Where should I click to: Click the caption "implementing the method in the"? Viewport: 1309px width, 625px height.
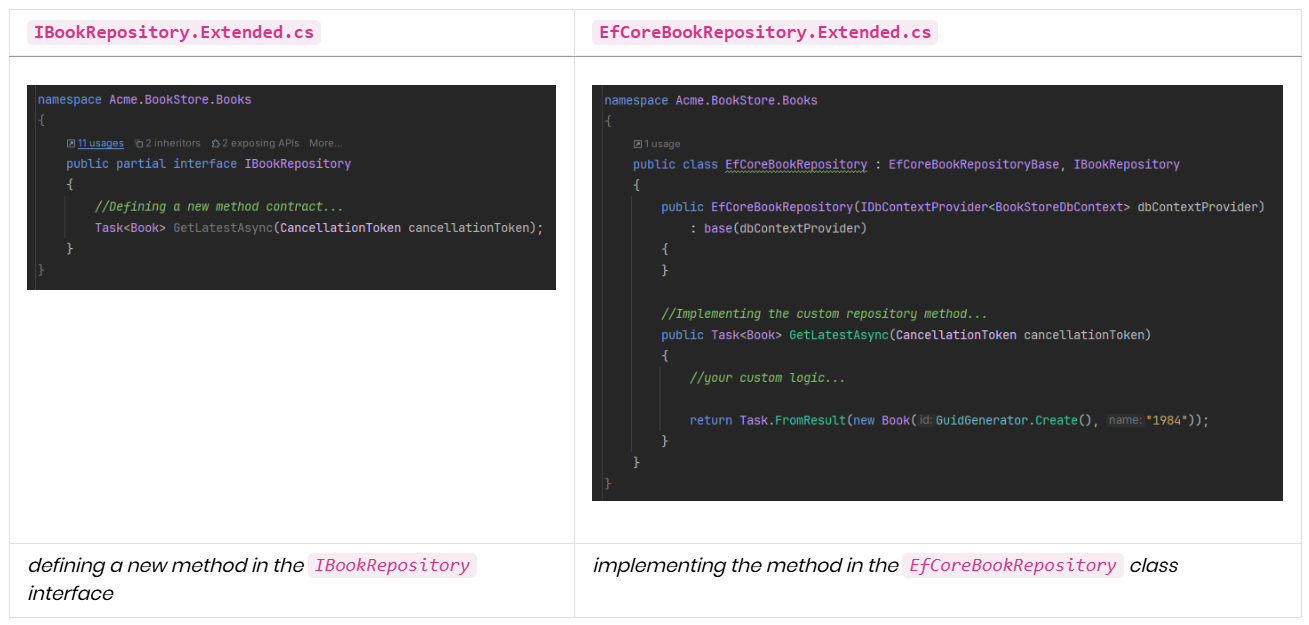(x=746, y=565)
